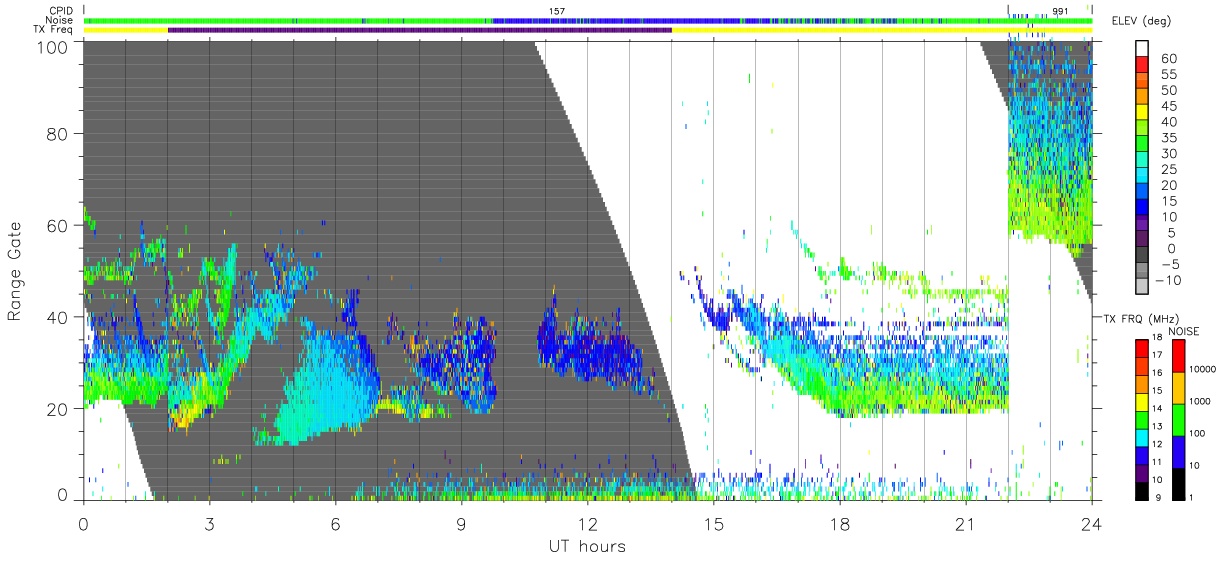
Task: Click the '60' tick on Range Gate axis
Action: pos(56,225)
